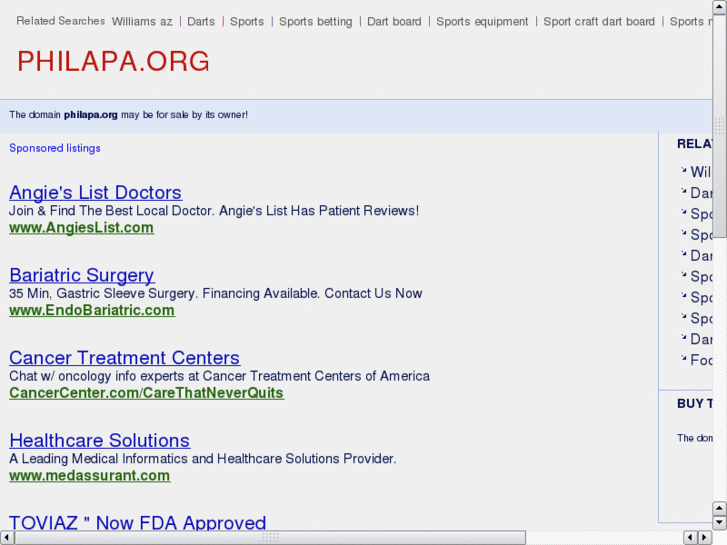Screen dimensions: 727x545
Task: Open the Bariatric Surgery listing
Action: click(x=82, y=275)
